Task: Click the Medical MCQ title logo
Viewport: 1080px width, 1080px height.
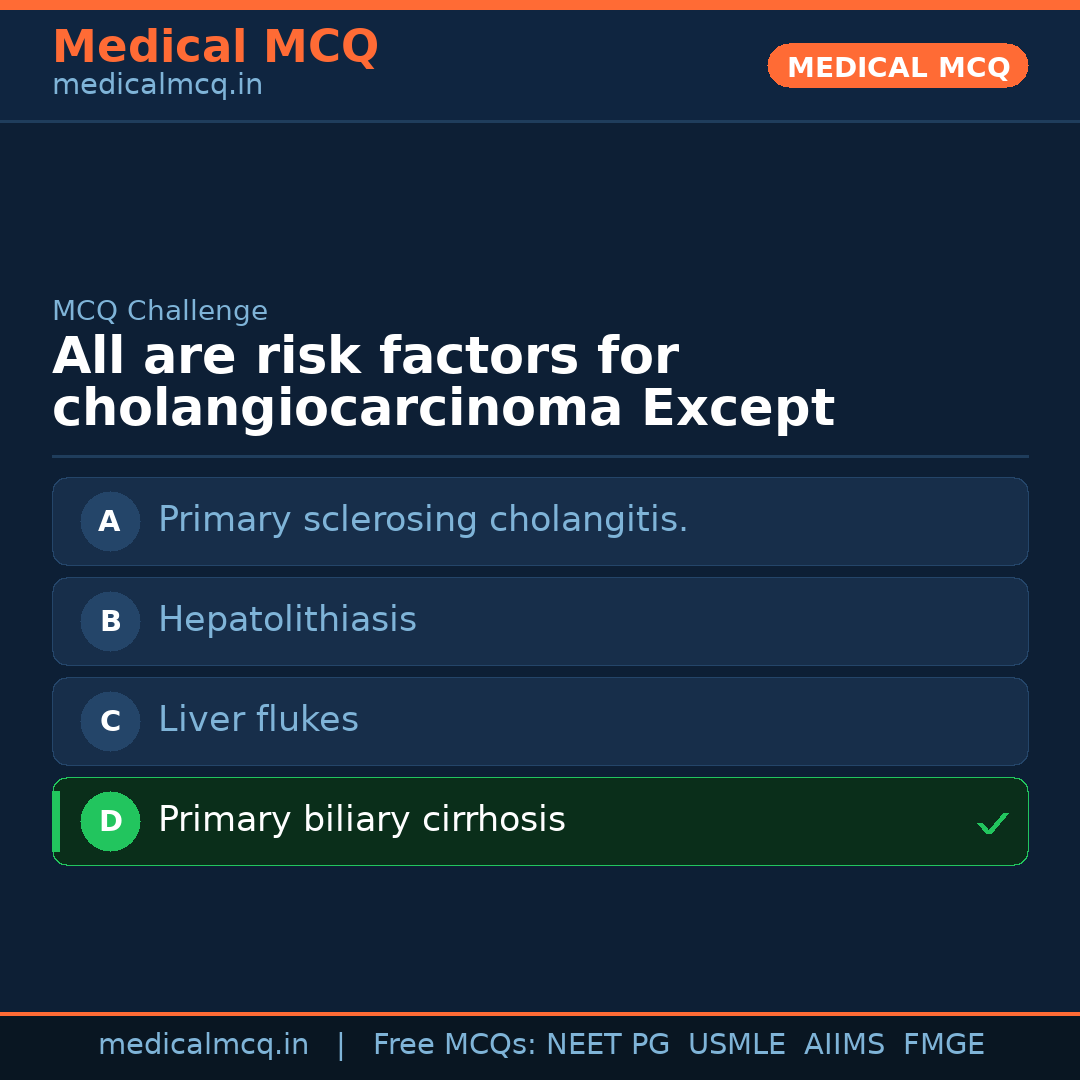Action: (215, 47)
